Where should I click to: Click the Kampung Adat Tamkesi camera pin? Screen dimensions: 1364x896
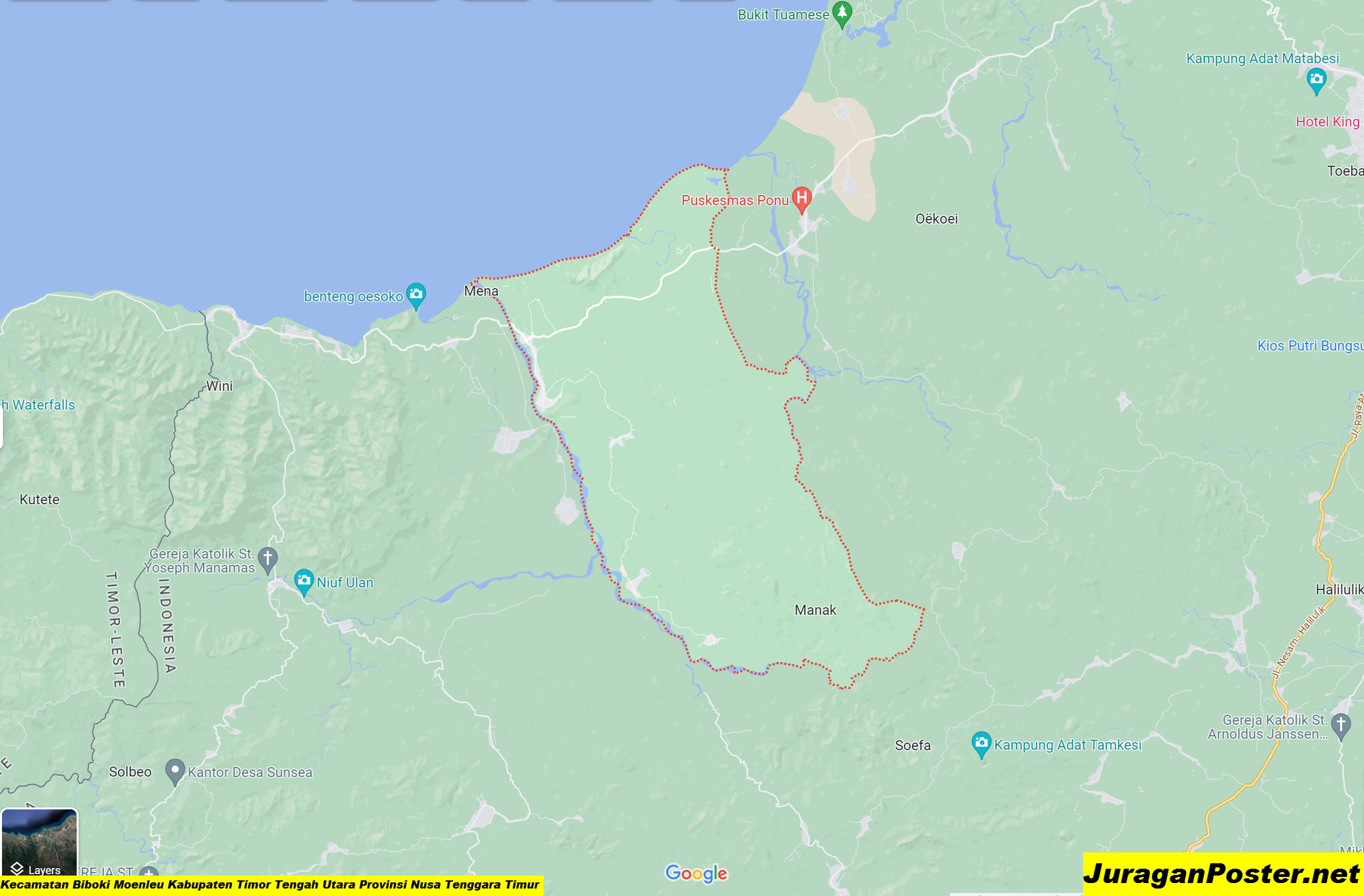click(x=981, y=744)
